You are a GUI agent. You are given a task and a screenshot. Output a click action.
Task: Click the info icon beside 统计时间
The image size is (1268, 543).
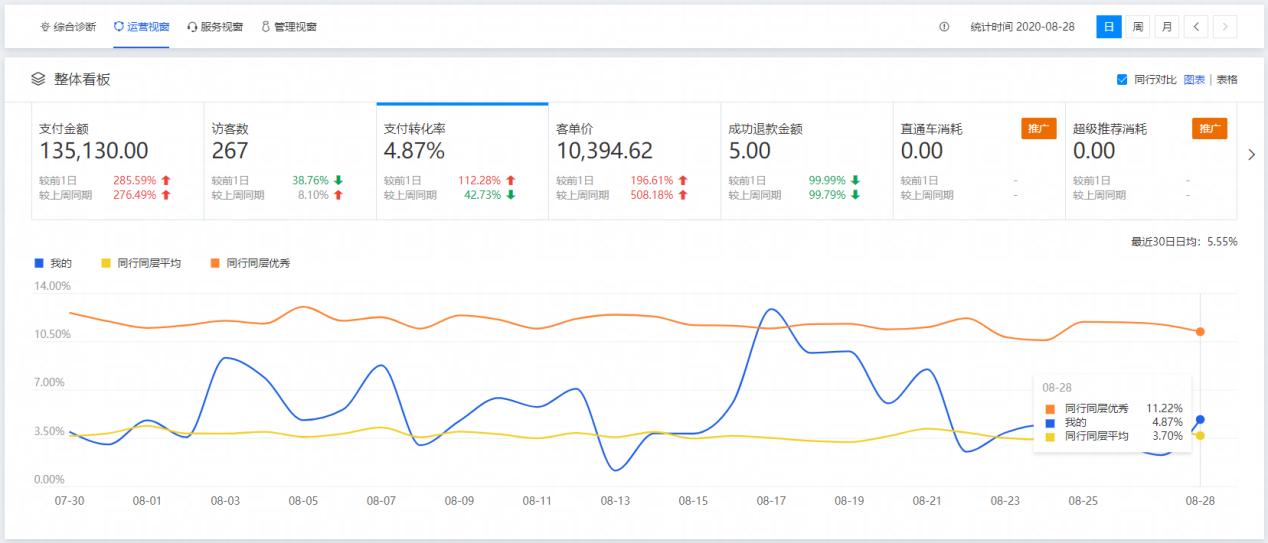[944, 27]
